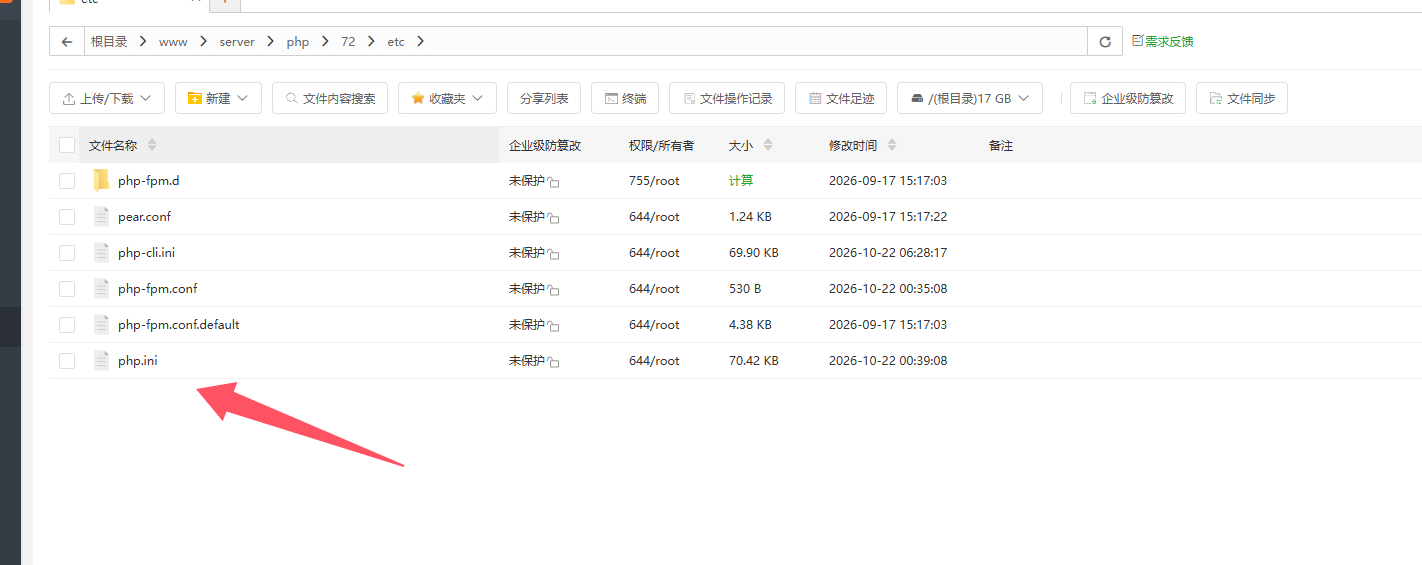This screenshot has height=565, width=1422.
Task: Click empty path bar input area
Action: click(x=755, y=41)
